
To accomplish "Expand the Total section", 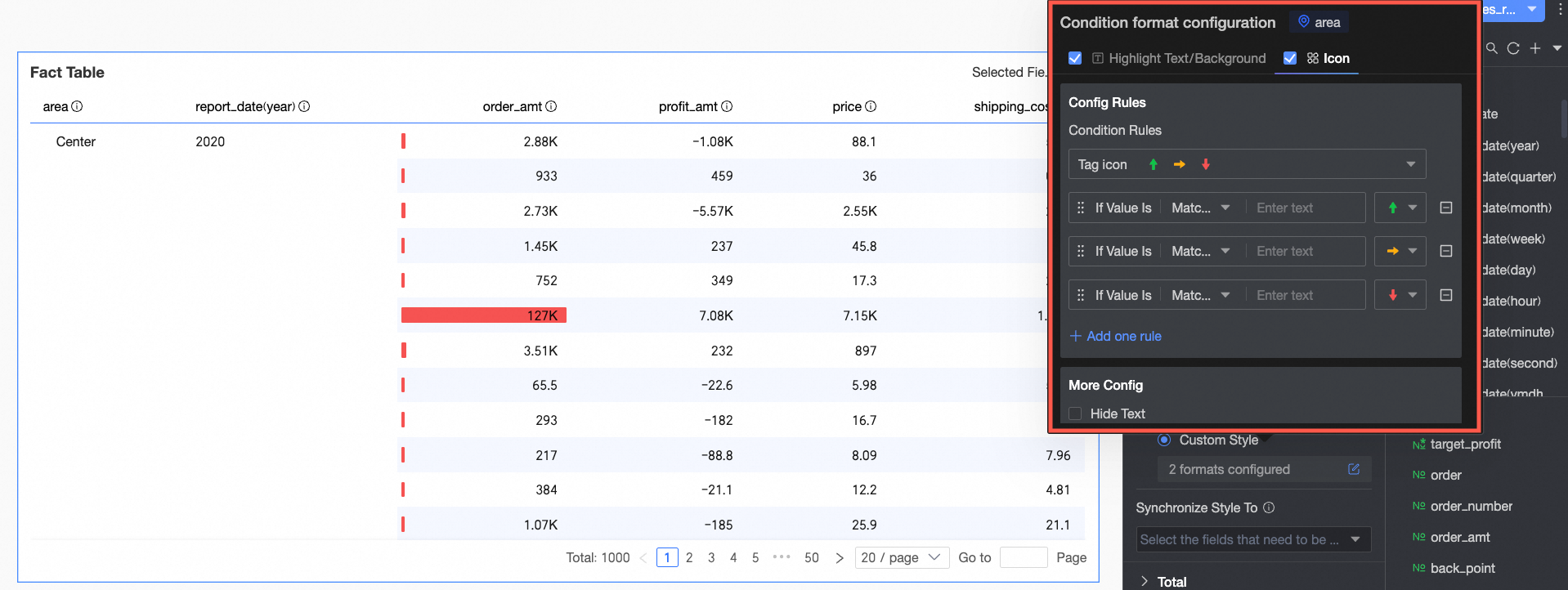I will (x=1145, y=581).
